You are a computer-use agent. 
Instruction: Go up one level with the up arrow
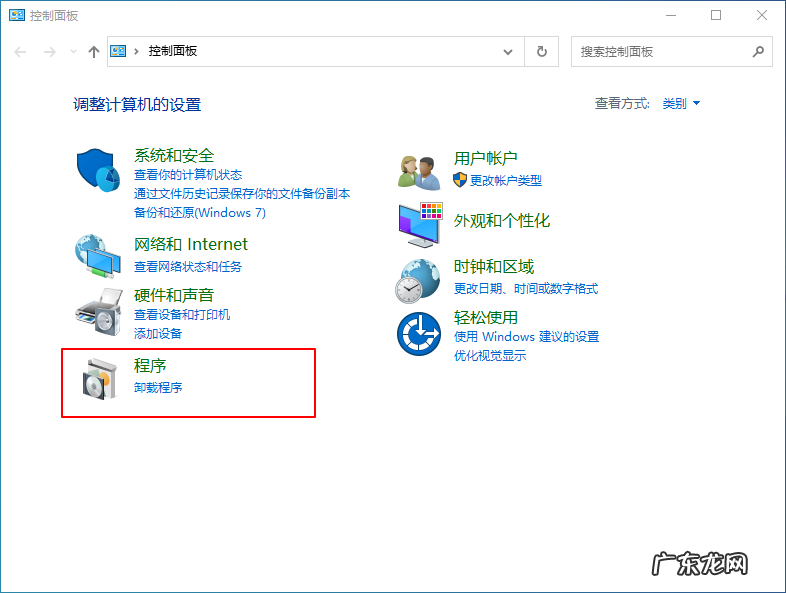tap(93, 52)
